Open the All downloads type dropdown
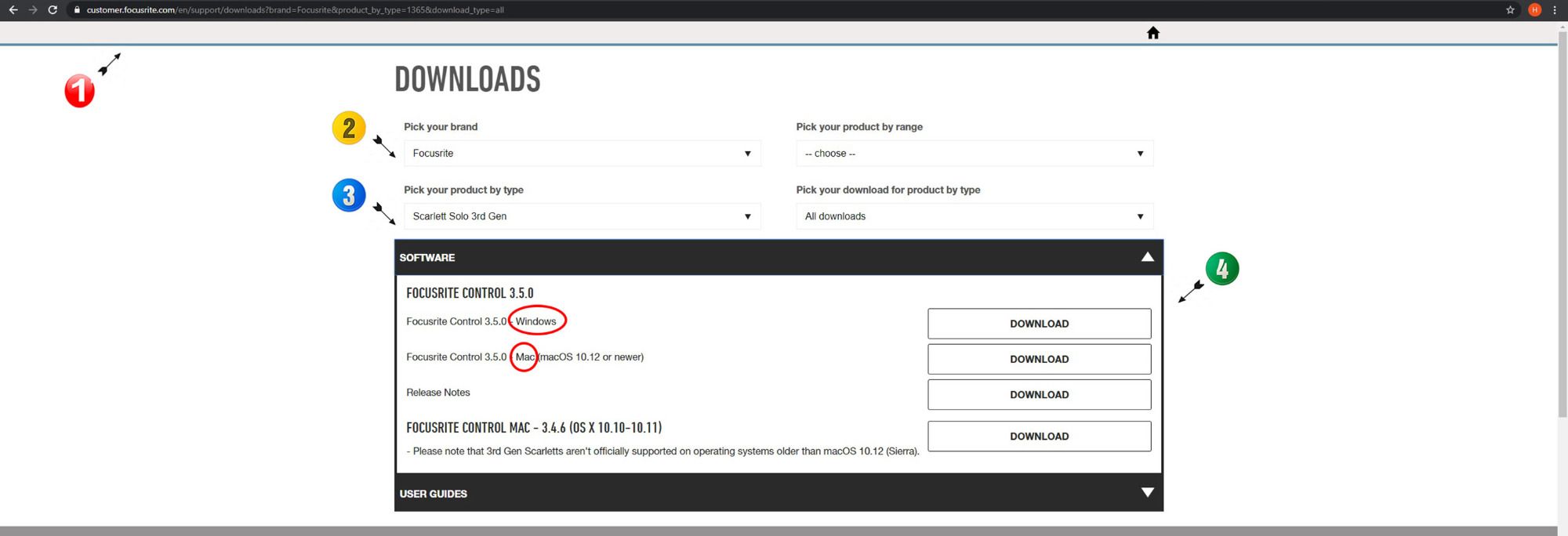The width and height of the screenshot is (1568, 536). (974, 216)
